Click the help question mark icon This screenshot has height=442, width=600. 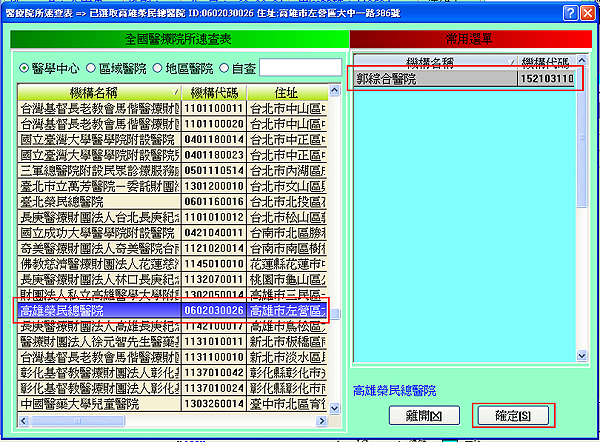click(x=569, y=10)
